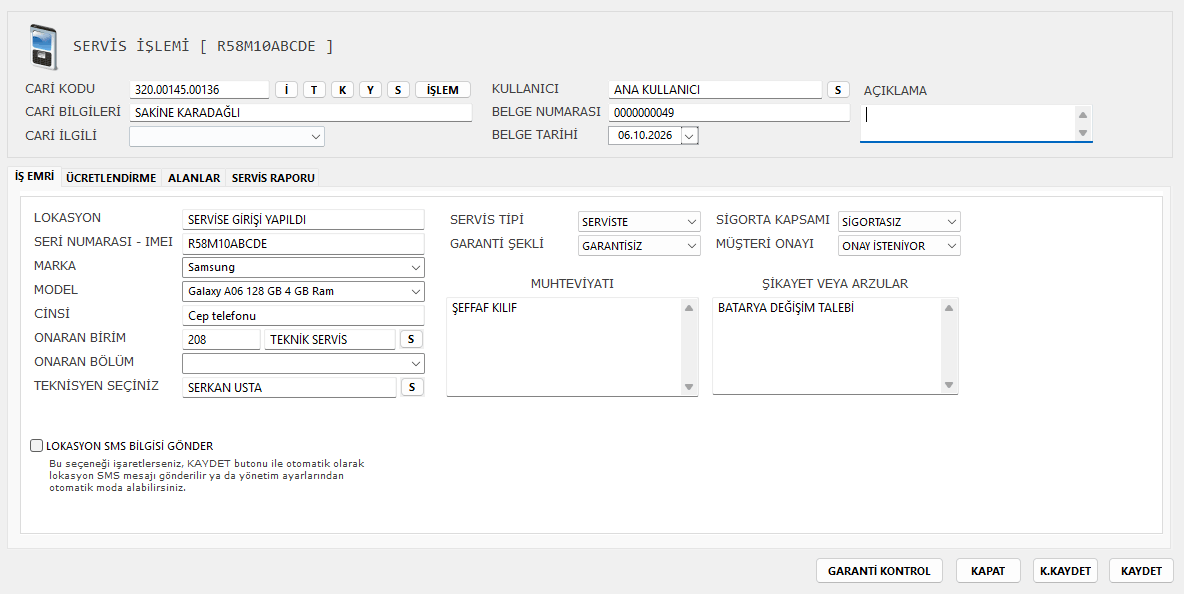This screenshot has width=1184, height=594.
Task: Expand the CARİ İLGİLİ dropdown
Action: pos(316,137)
